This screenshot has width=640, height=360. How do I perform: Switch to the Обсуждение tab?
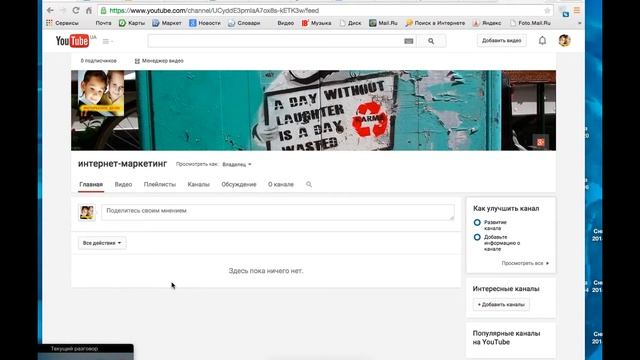pos(239,184)
